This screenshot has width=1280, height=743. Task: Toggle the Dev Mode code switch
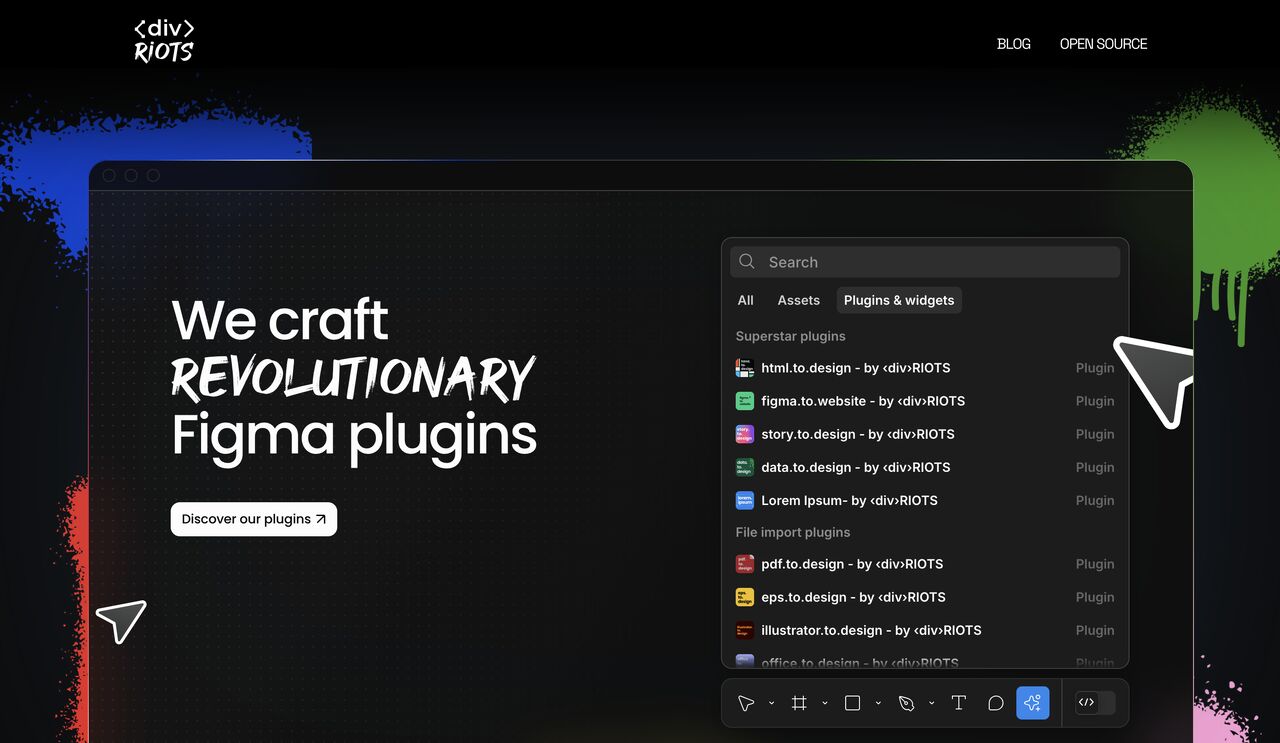(1095, 703)
